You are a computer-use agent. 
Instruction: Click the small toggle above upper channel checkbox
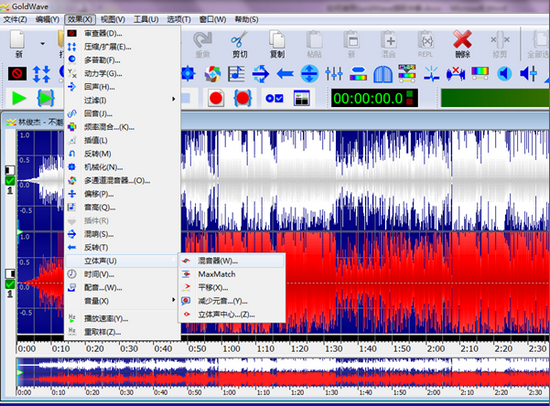coord(10,170)
